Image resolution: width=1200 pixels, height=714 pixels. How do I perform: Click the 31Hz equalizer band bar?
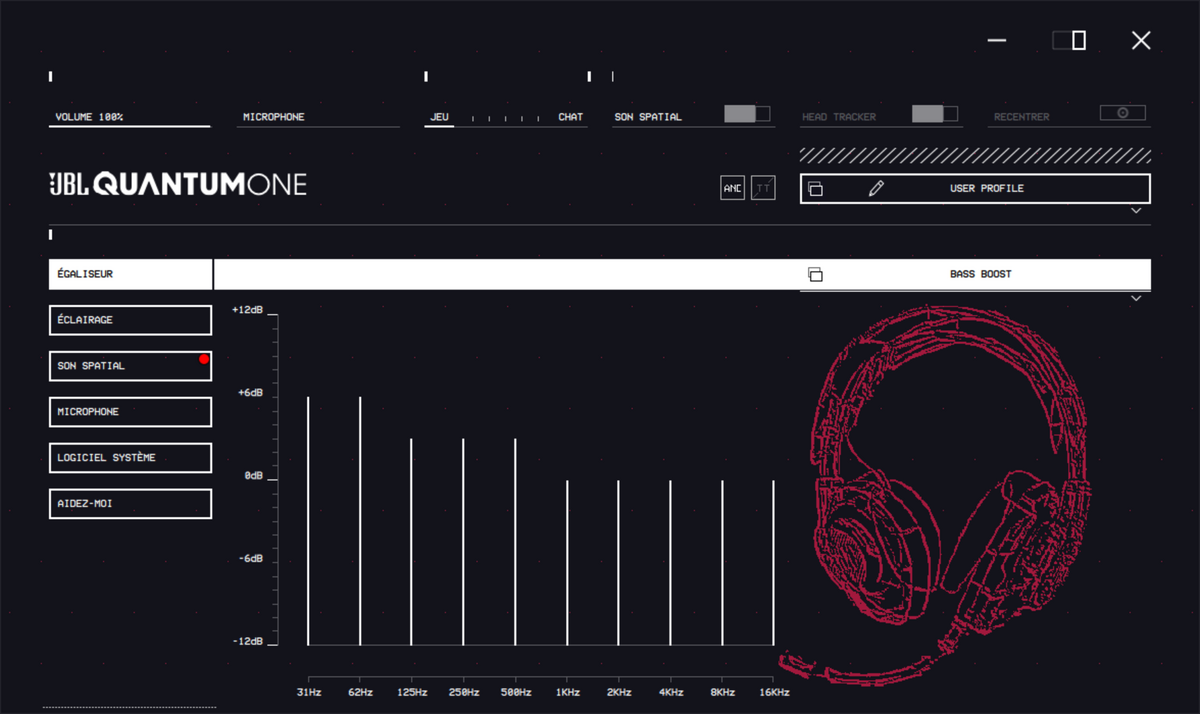(x=308, y=521)
